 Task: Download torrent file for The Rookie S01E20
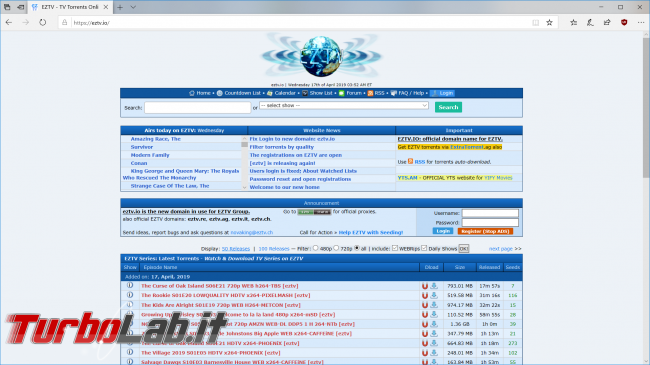434,295
